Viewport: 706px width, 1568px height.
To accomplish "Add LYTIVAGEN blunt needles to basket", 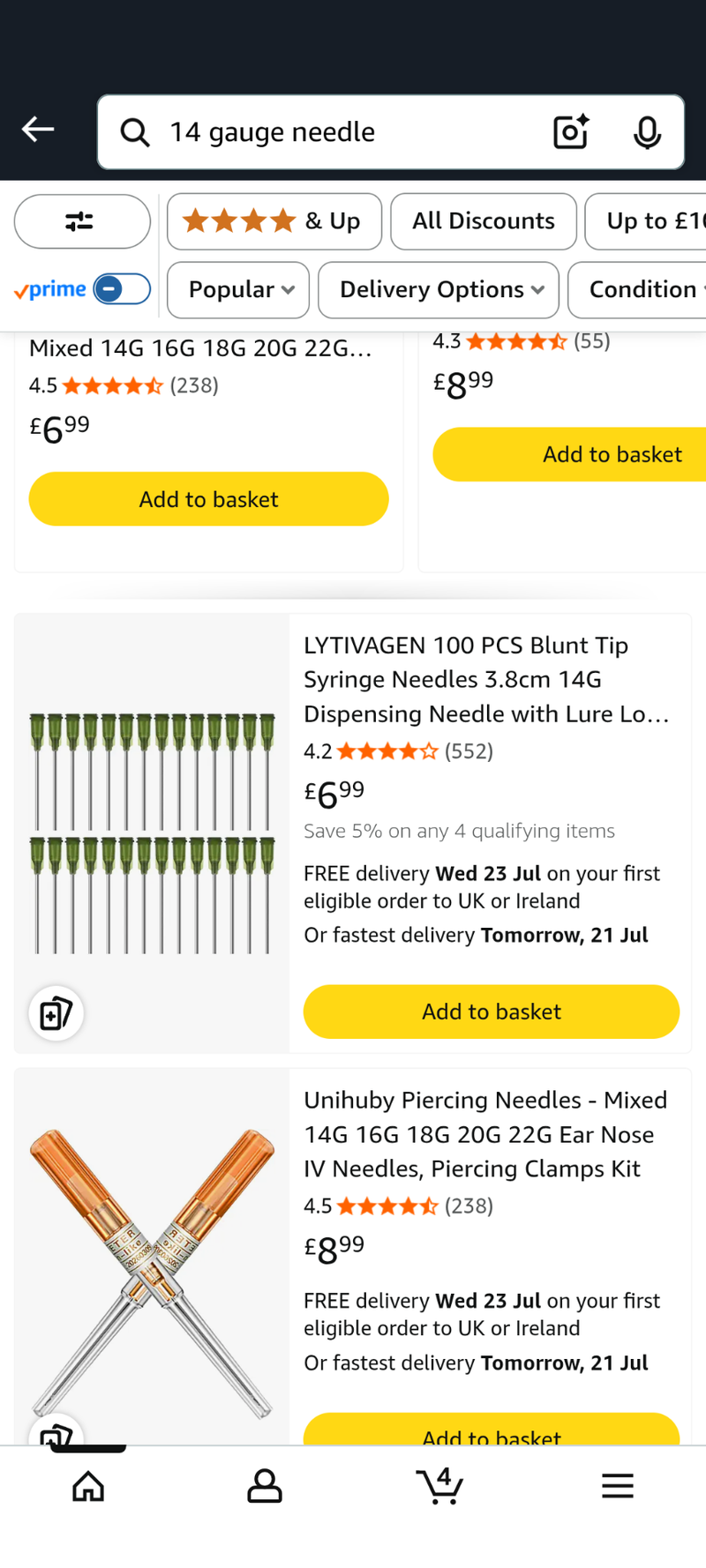I will 491,1012.
